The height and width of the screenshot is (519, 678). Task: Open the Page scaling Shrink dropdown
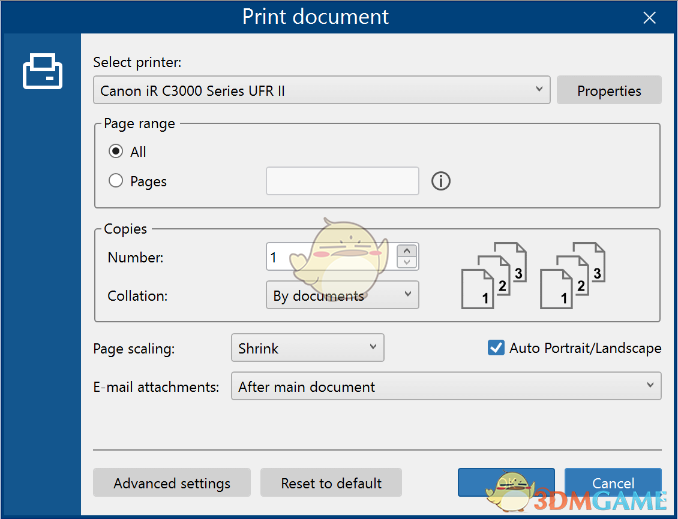[307, 348]
